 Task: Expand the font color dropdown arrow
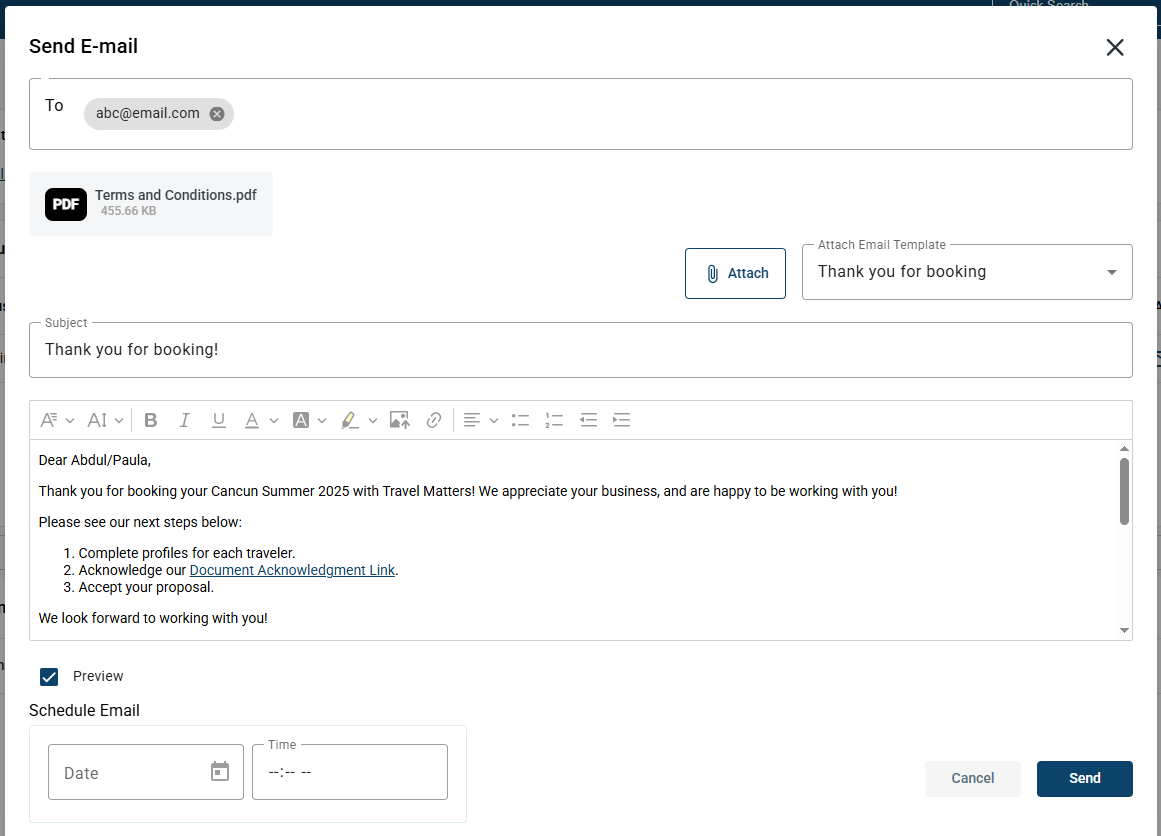point(274,421)
